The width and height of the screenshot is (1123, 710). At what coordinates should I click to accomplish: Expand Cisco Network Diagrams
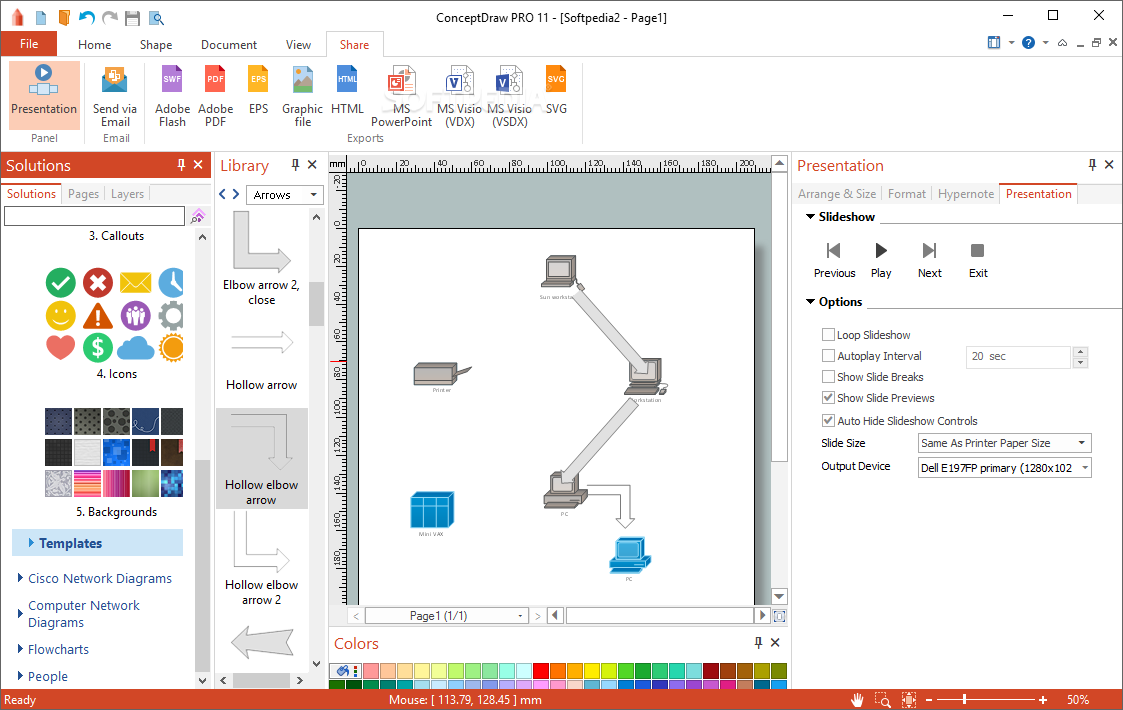[x=20, y=577]
